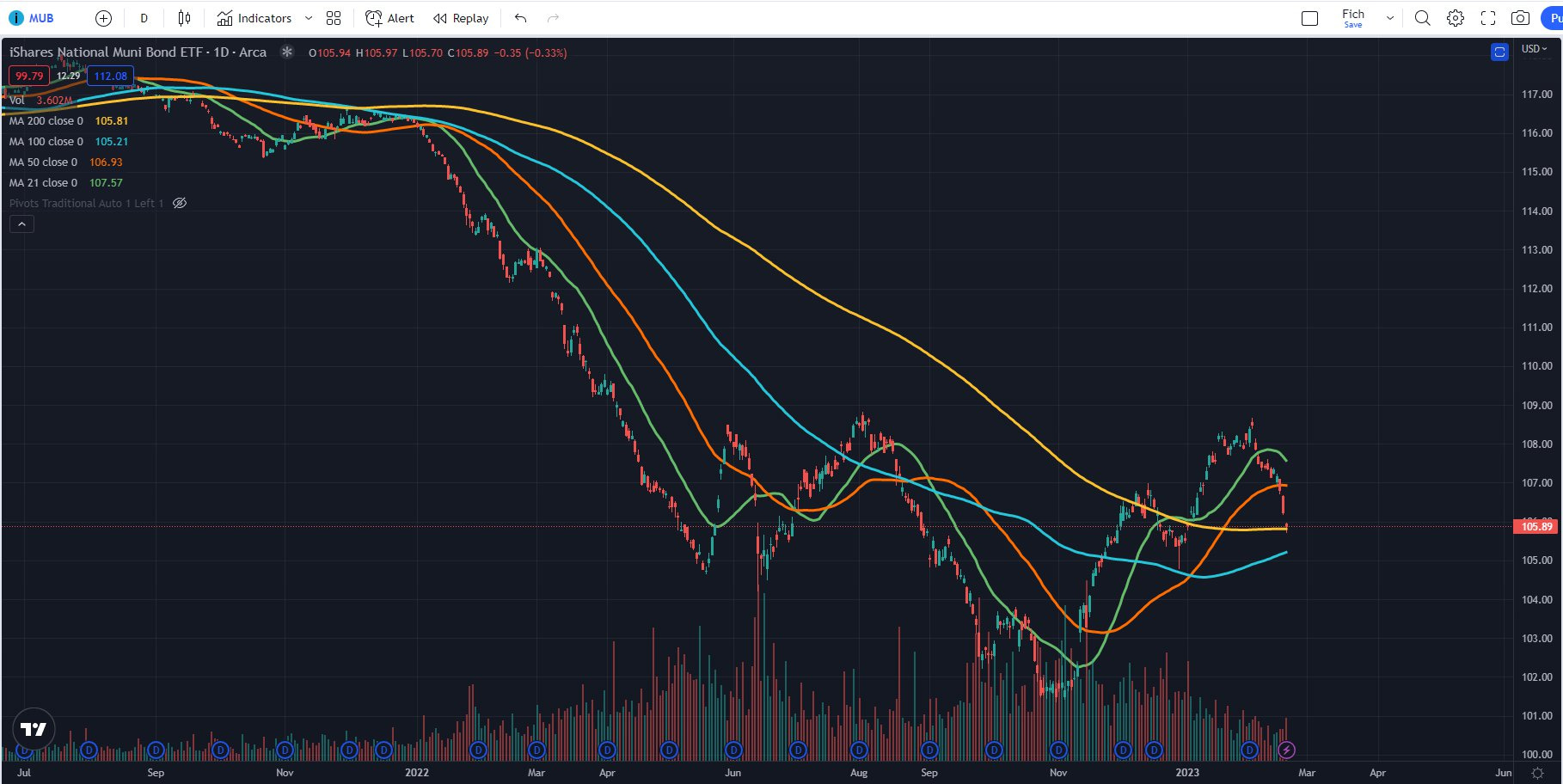Screen dimensions: 1563x784
Task: Click the Jul time axis label
Action: tap(24, 773)
